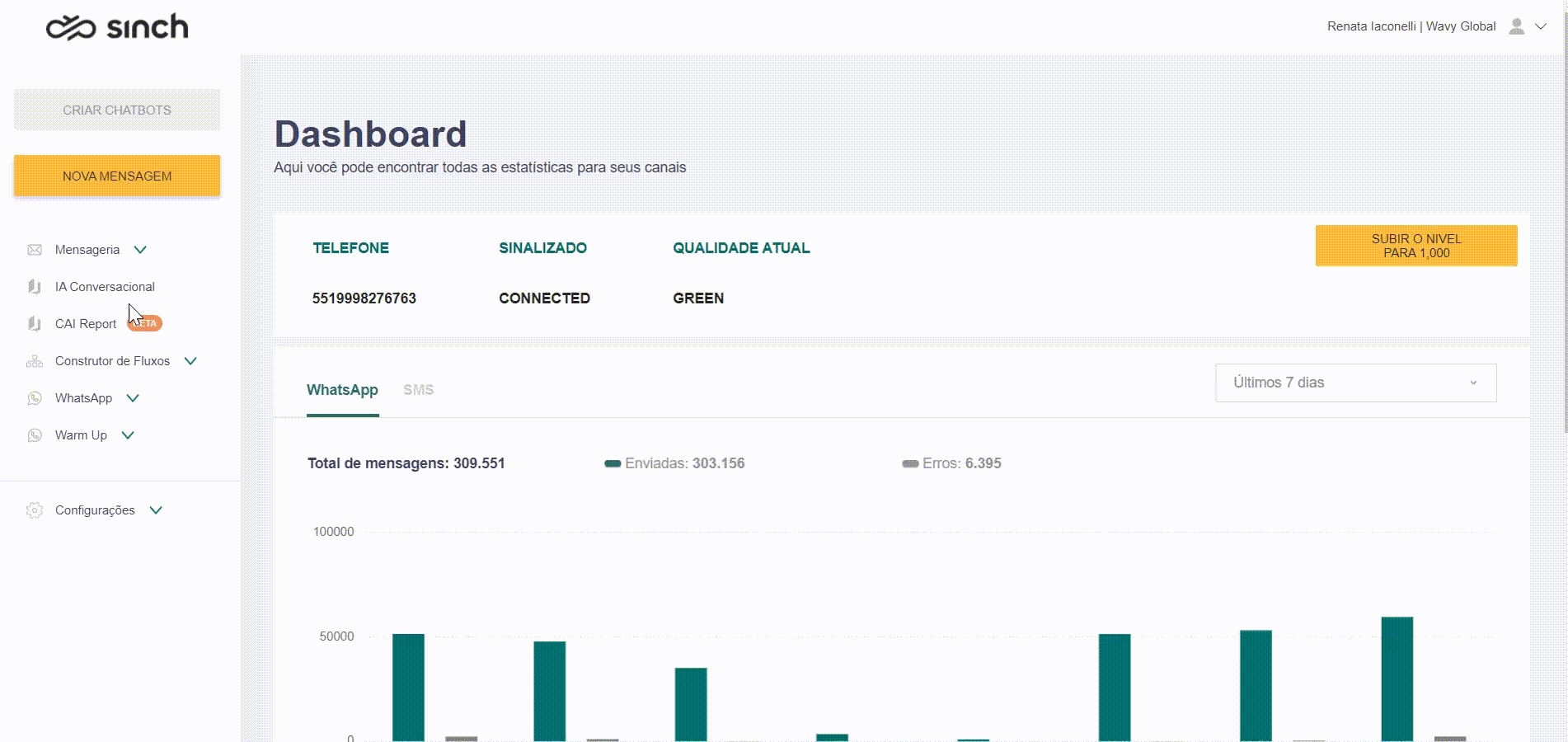Click Total de mensagens: 309.551

(406, 463)
